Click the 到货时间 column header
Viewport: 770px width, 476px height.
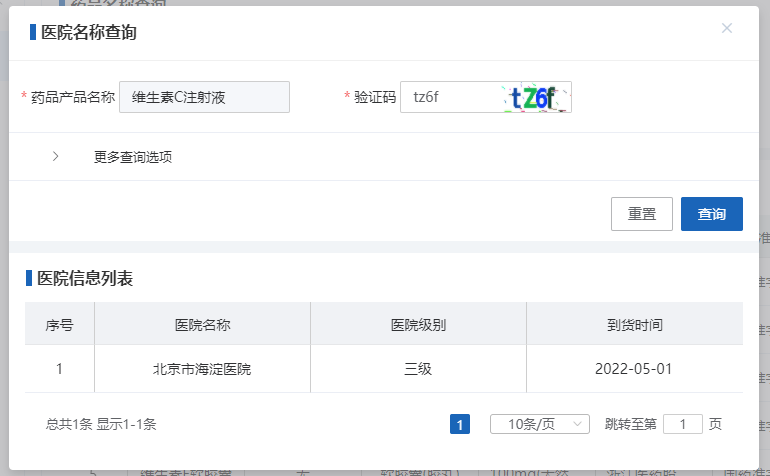click(634, 325)
